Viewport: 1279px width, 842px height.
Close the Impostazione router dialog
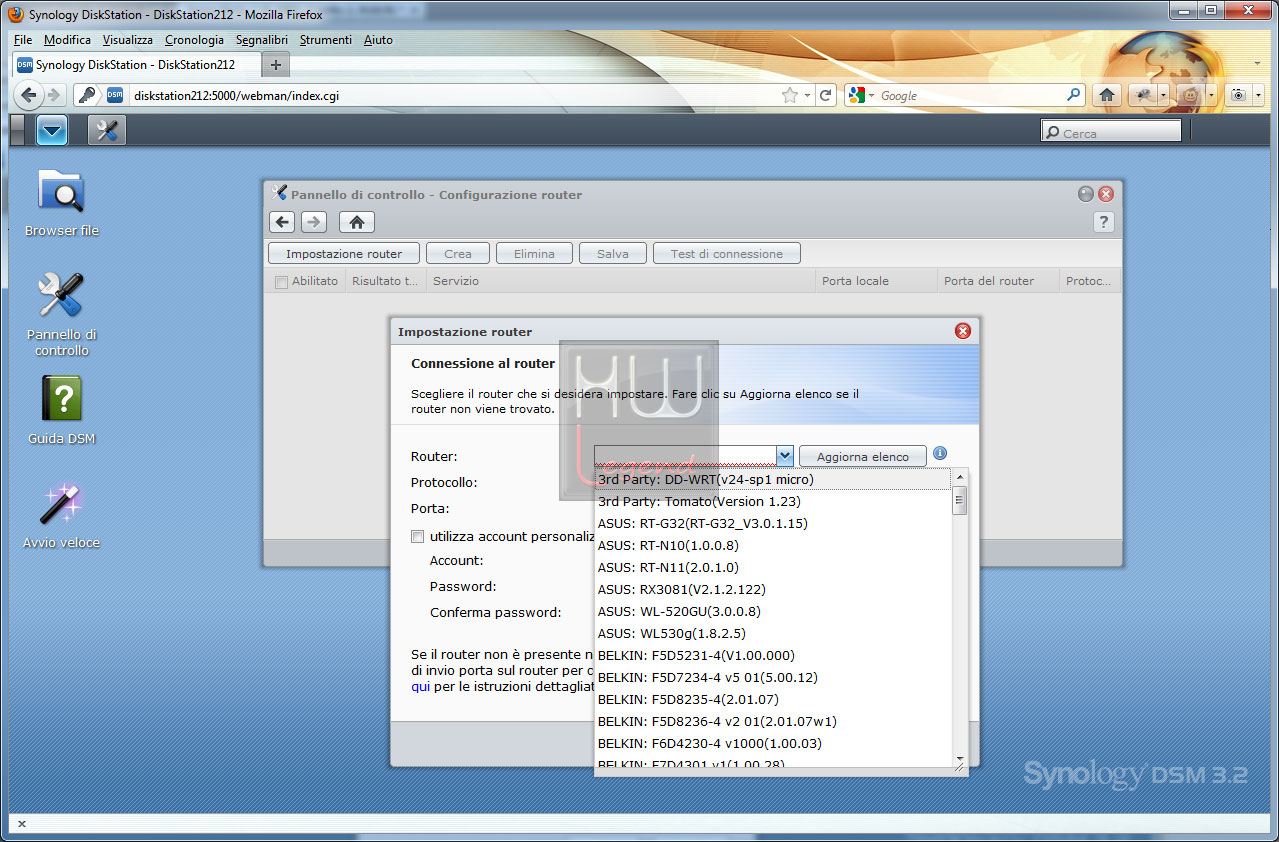[x=963, y=331]
